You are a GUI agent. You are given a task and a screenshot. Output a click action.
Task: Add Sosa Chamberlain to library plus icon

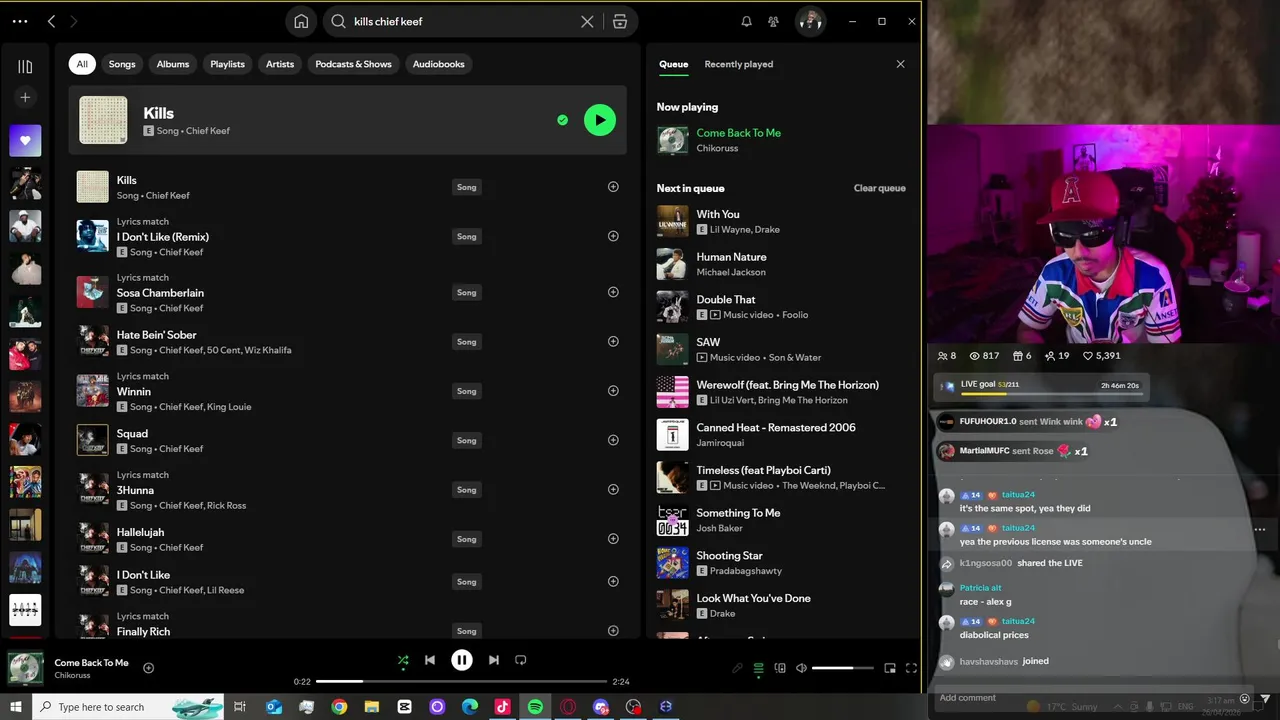click(x=613, y=292)
